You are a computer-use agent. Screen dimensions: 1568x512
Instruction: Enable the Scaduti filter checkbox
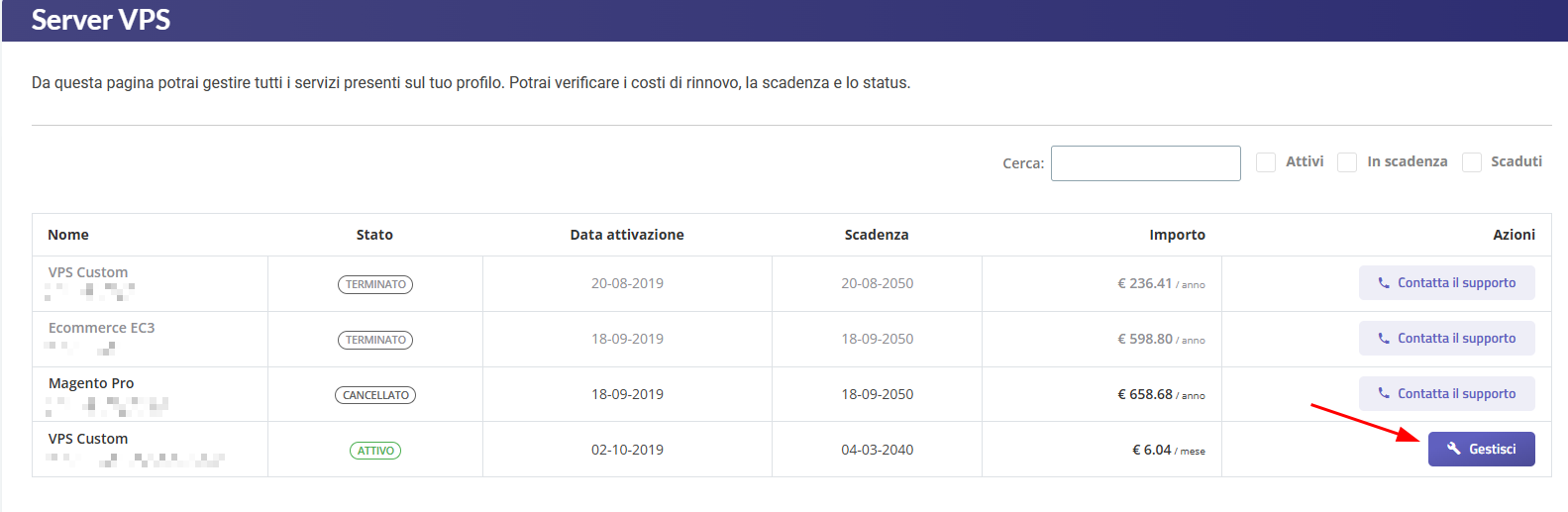(1471, 162)
